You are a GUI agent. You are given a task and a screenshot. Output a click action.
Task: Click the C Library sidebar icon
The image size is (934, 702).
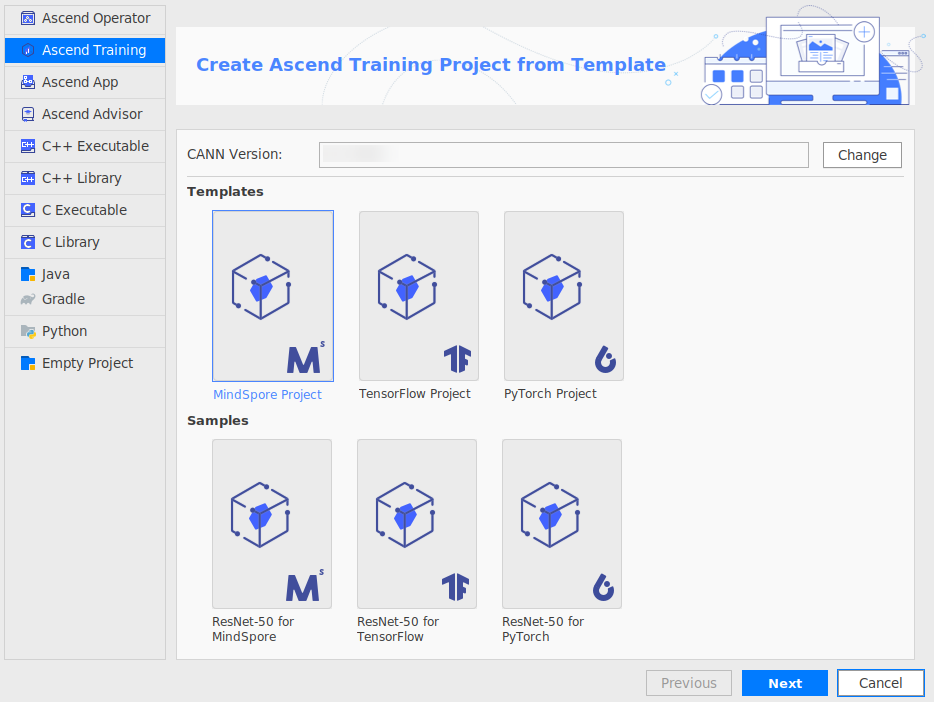pos(27,242)
